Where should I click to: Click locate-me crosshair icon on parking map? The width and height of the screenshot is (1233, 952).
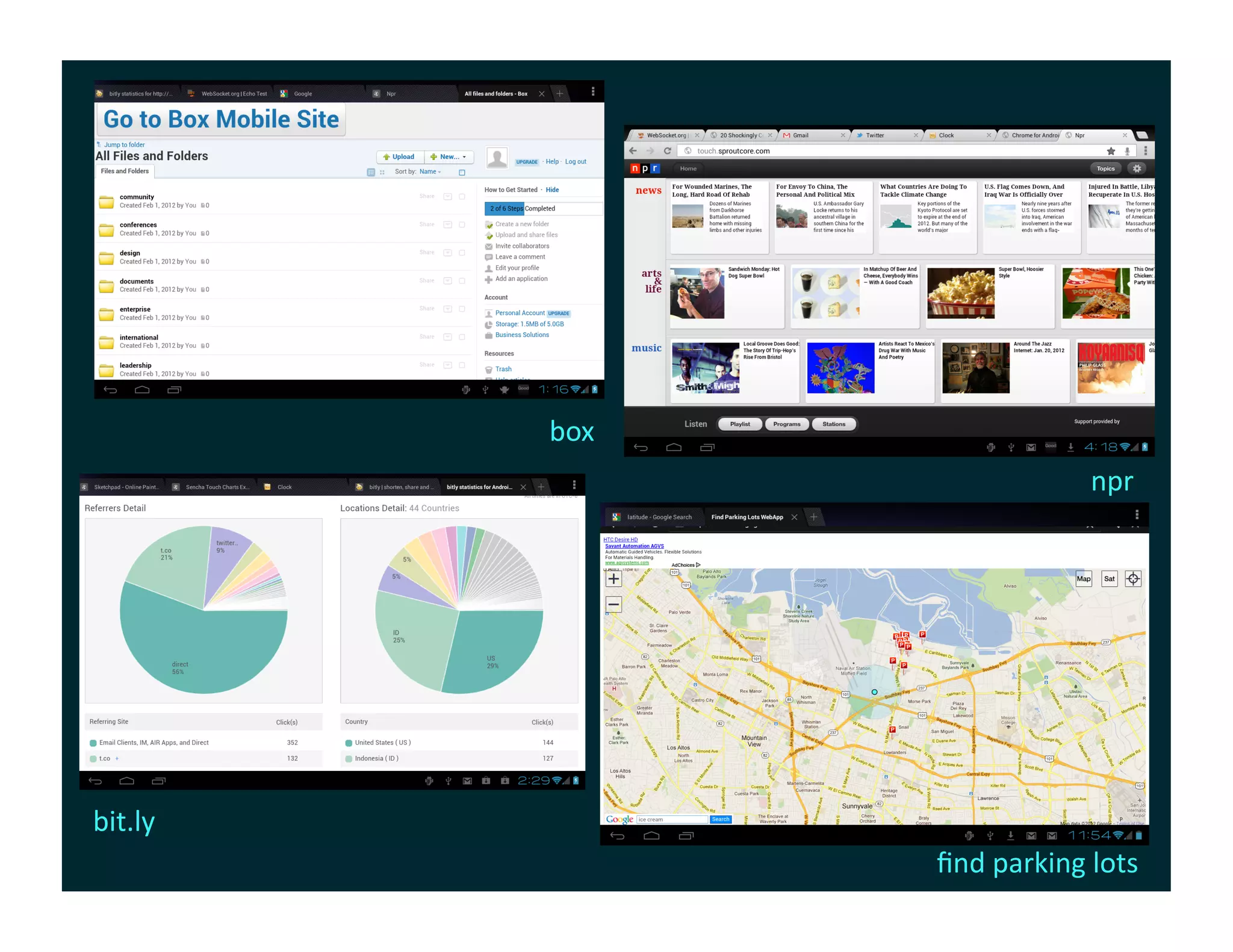point(1133,579)
